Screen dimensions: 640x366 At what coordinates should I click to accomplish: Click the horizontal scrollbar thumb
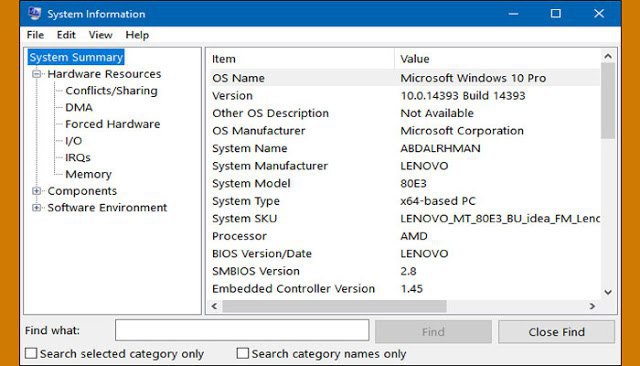[334, 306]
